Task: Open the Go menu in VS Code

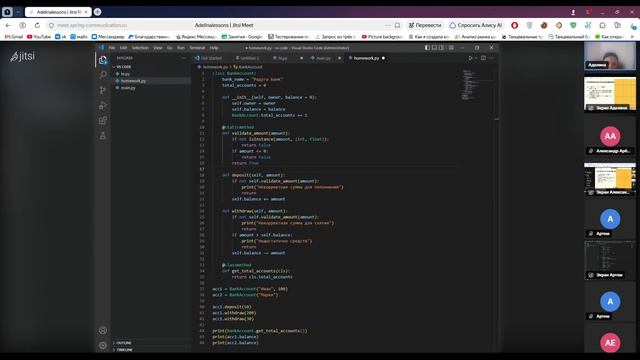Action: point(169,48)
